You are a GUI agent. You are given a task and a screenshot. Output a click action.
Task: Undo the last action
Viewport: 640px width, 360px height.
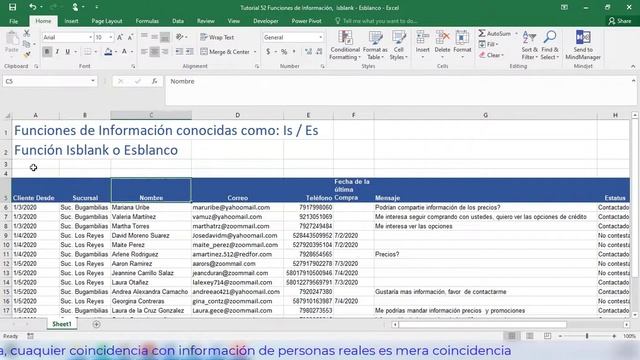coord(33,7)
